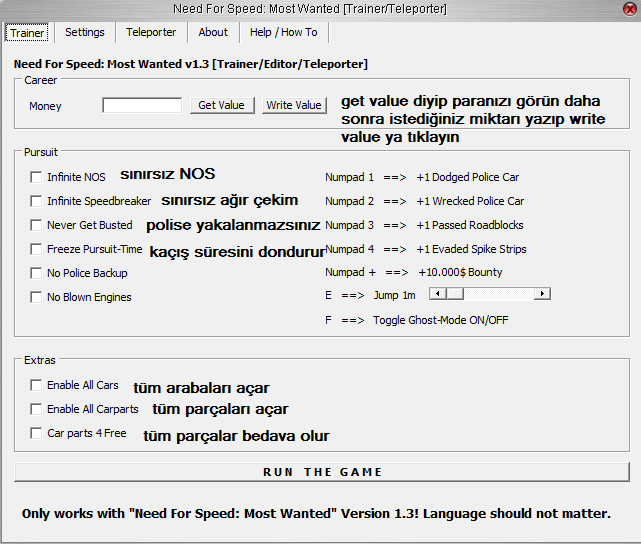Viewport: 641px width, 544px height.
Task: Click Jump slider right arrow
Action: 542,294
